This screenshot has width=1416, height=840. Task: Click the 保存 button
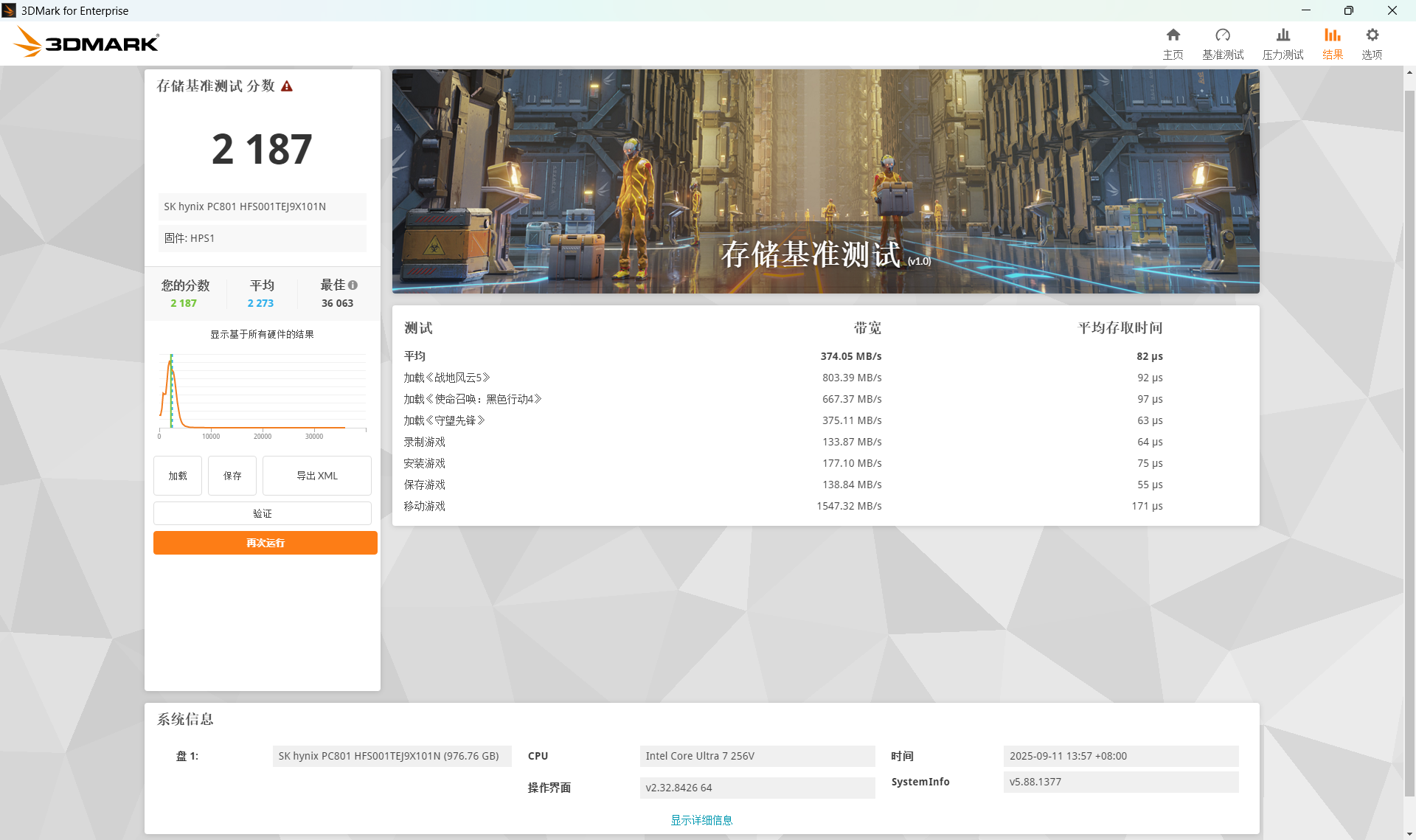coord(232,476)
